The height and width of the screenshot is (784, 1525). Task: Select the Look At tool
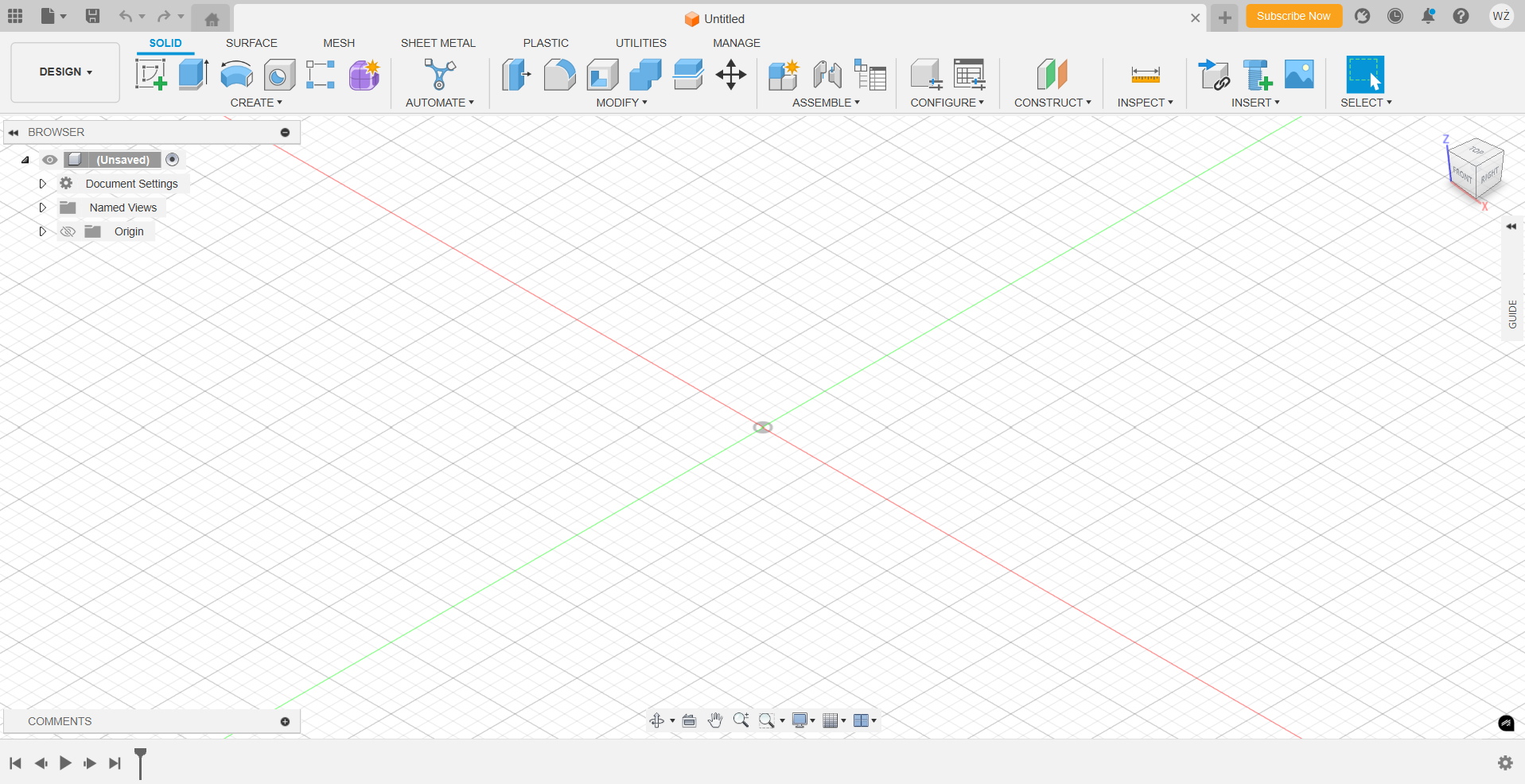tap(690, 720)
